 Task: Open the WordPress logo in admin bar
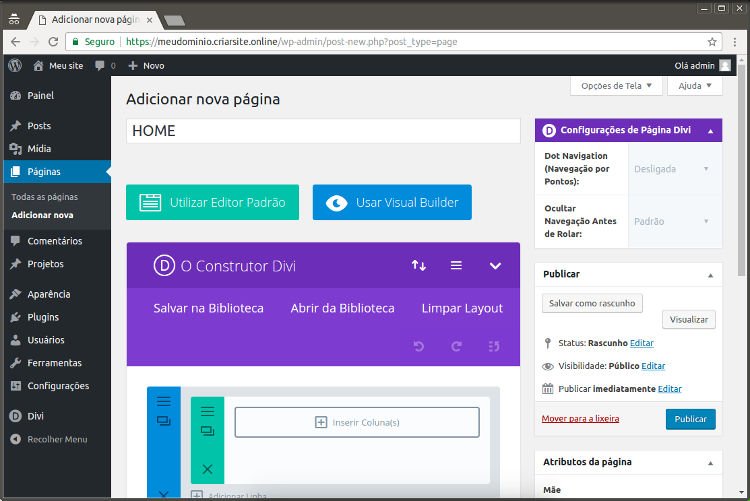pyautogui.click(x=15, y=65)
